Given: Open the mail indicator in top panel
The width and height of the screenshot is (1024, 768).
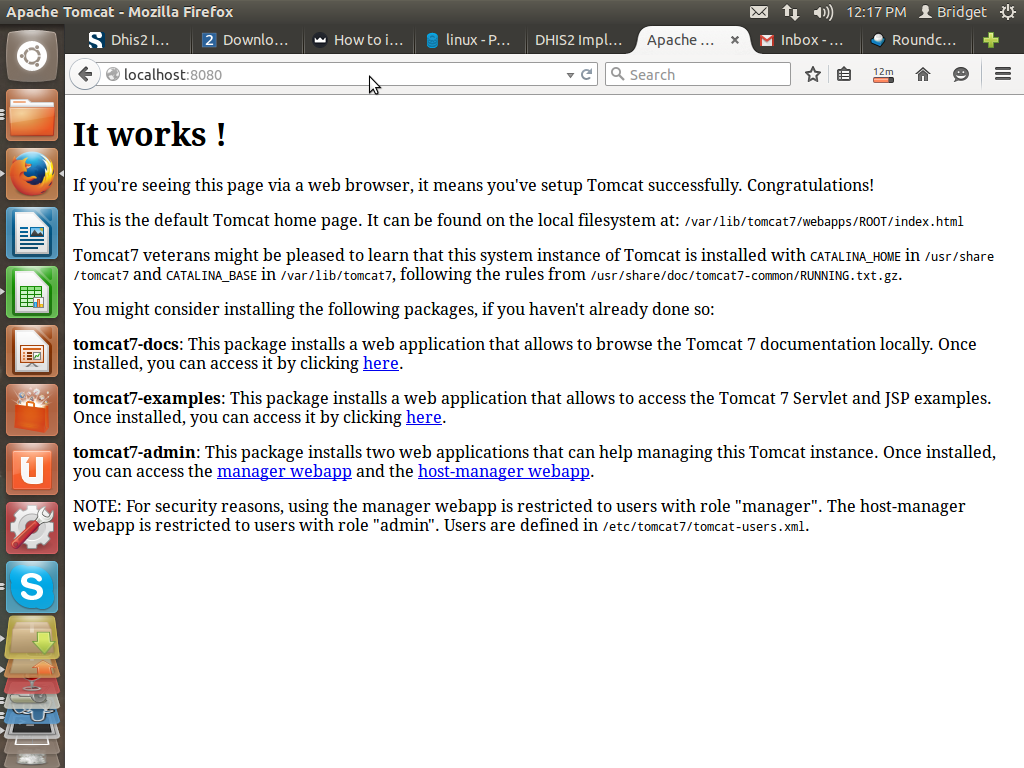Looking at the screenshot, I should tap(758, 12).
